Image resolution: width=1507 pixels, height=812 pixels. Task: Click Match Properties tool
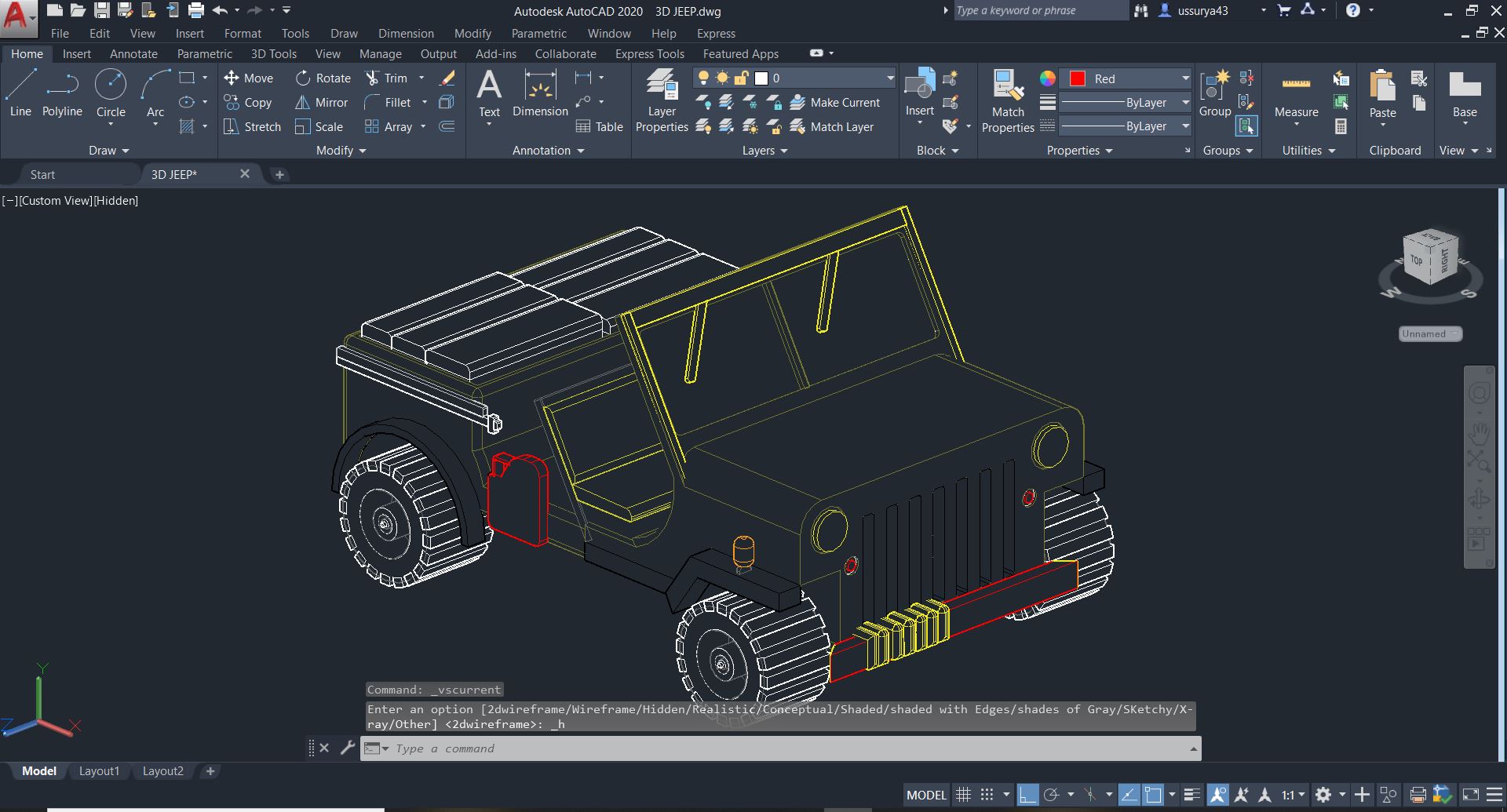(x=1008, y=101)
